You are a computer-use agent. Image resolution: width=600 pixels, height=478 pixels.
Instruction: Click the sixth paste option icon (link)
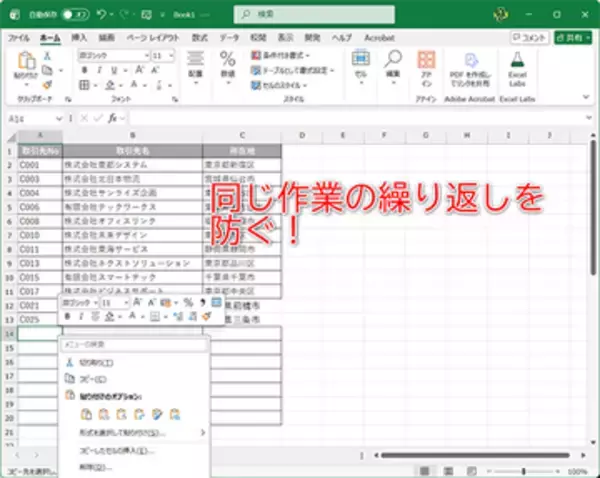click(x=175, y=414)
